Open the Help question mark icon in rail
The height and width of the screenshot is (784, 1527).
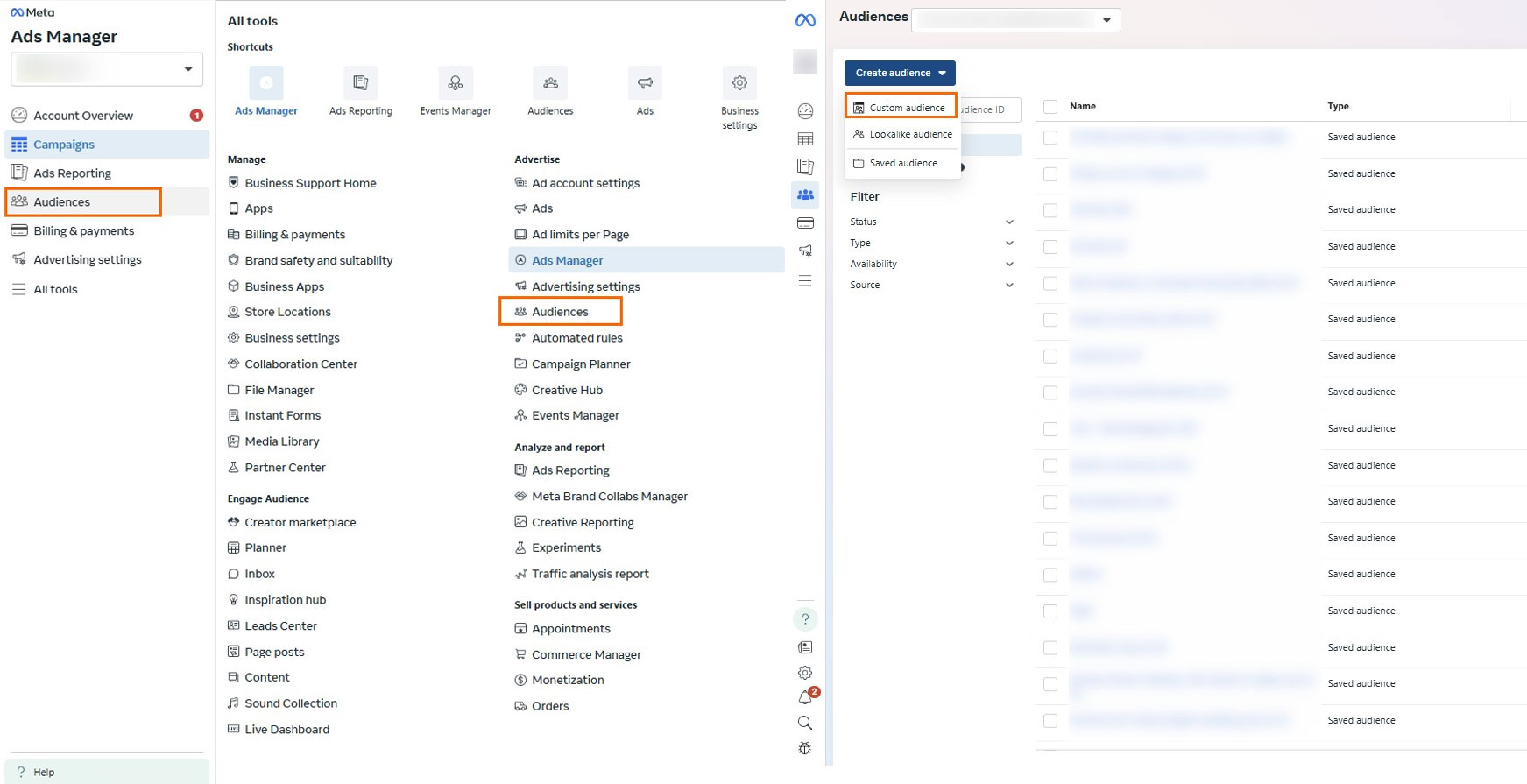coord(805,619)
